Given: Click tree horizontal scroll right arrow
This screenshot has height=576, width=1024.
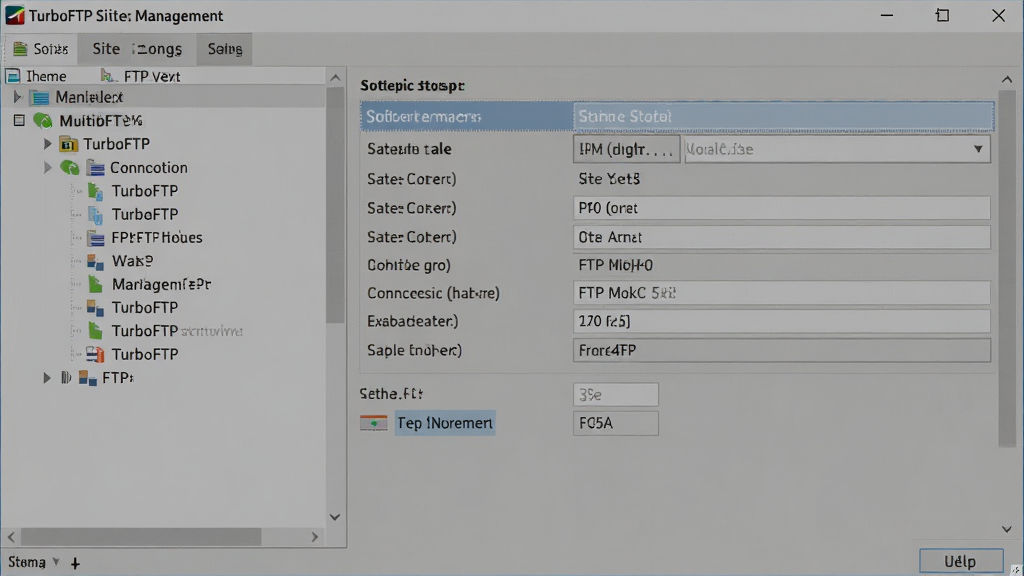Looking at the screenshot, I should (315, 537).
